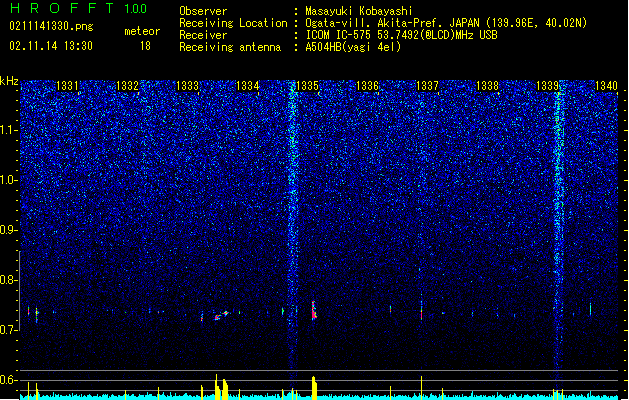Click the 1.0 kHz axis label
629x400 pixels.
8,180
